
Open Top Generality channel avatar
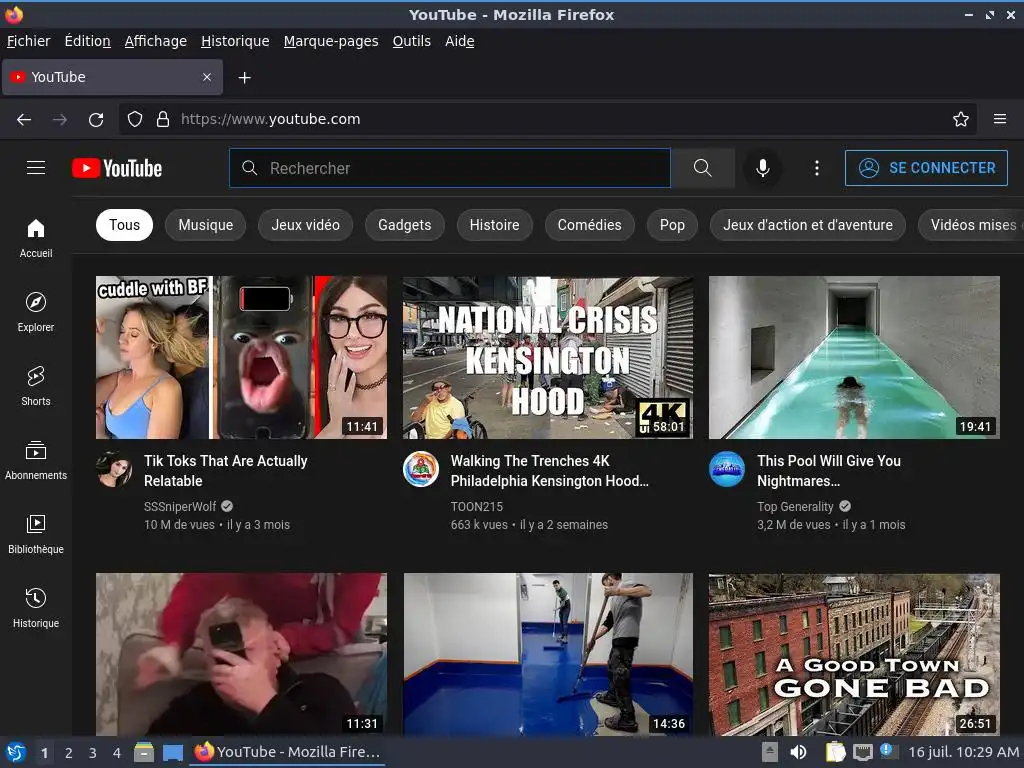[727, 470]
